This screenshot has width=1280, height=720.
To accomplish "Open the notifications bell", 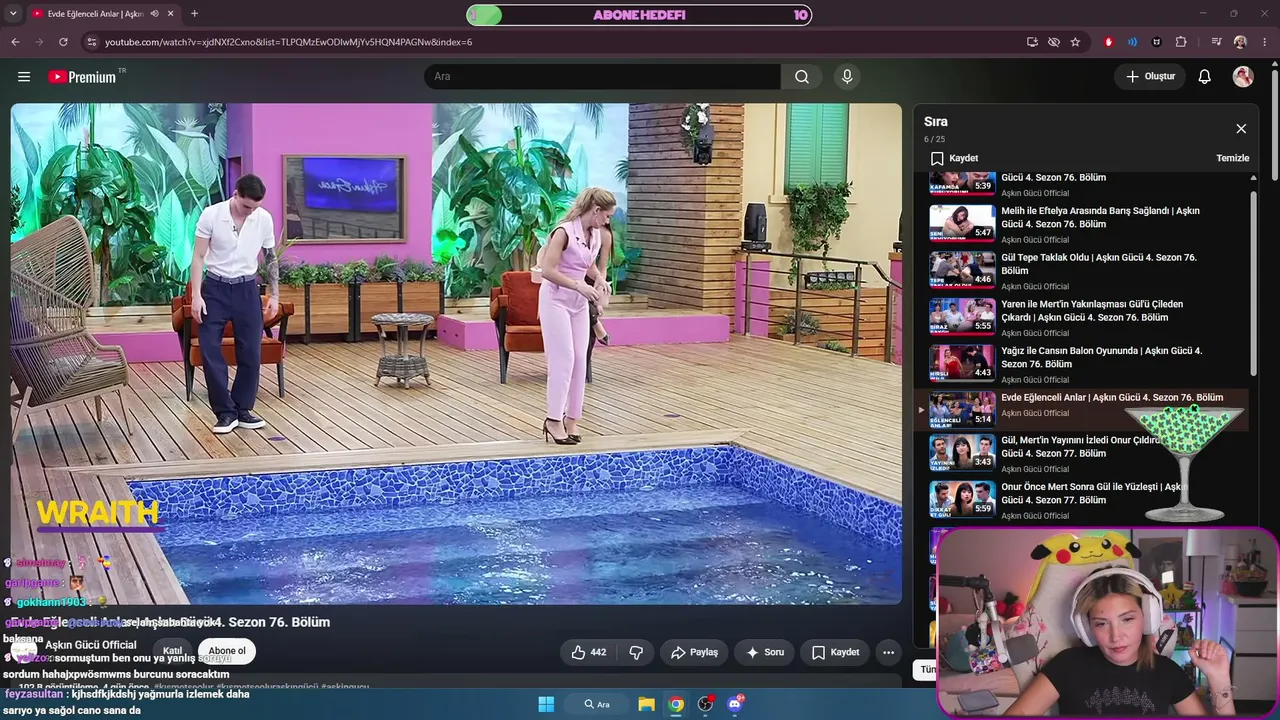I will click(1205, 77).
